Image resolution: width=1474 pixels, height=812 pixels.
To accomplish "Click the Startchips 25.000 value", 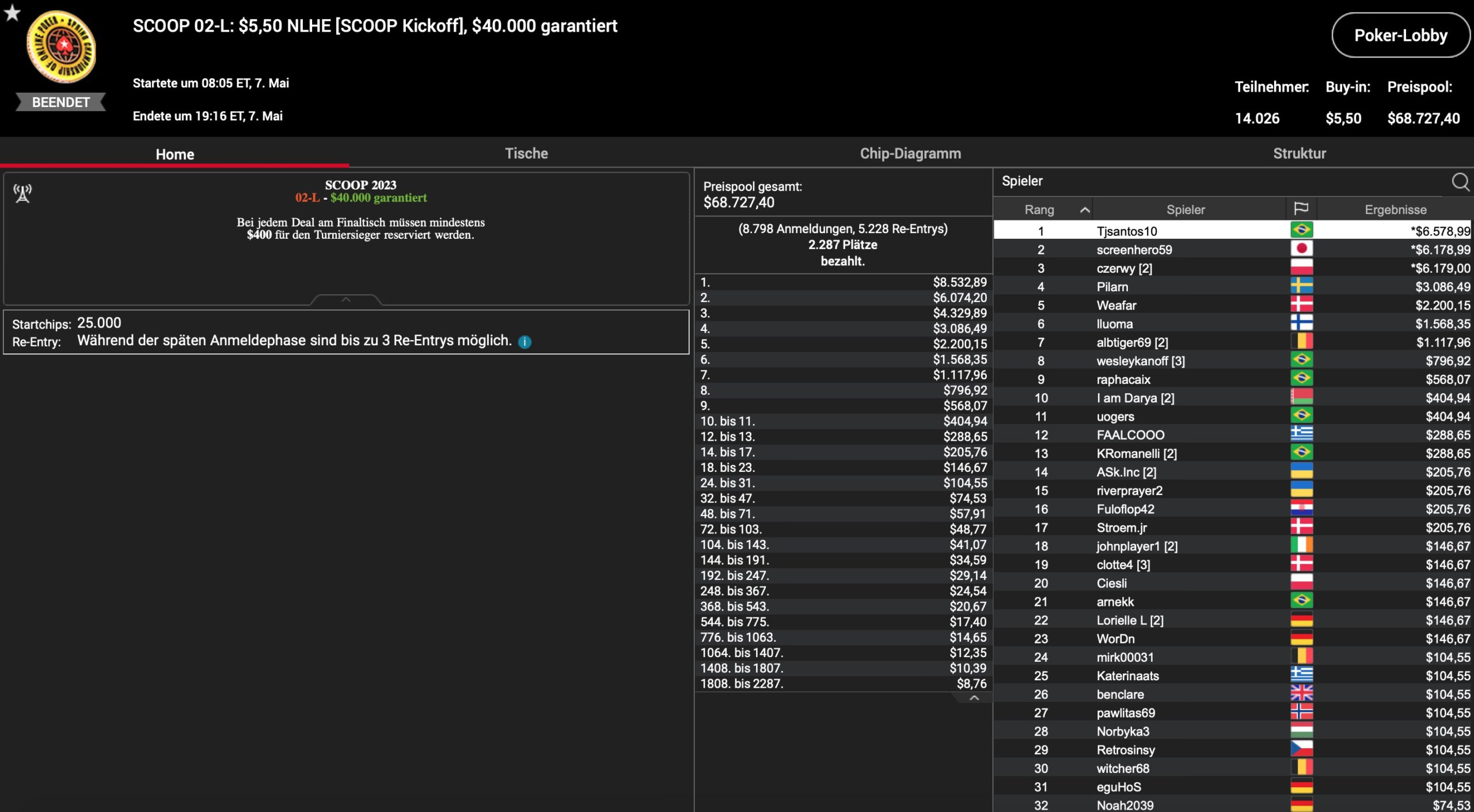I will [x=99, y=323].
